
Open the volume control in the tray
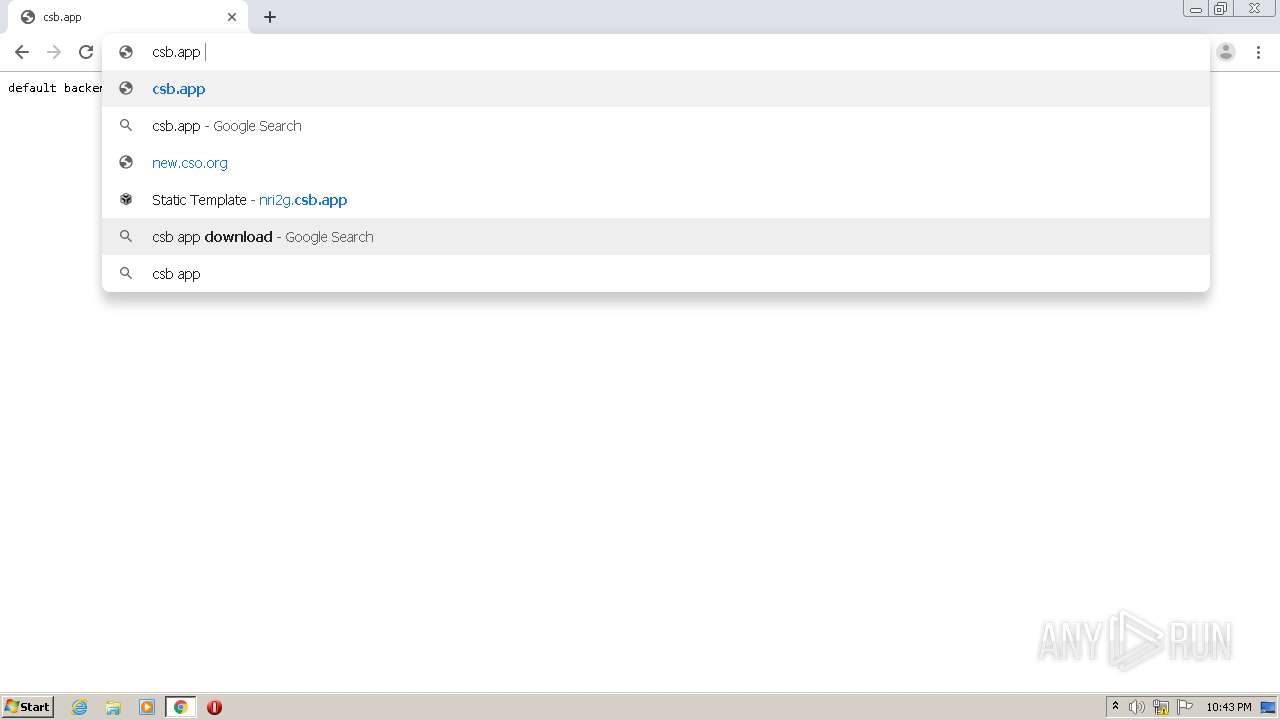(1137, 707)
